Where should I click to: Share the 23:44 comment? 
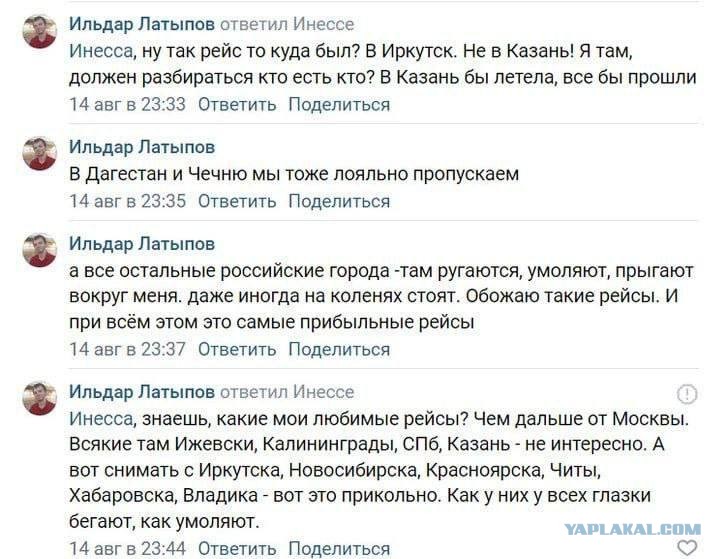(x=339, y=549)
